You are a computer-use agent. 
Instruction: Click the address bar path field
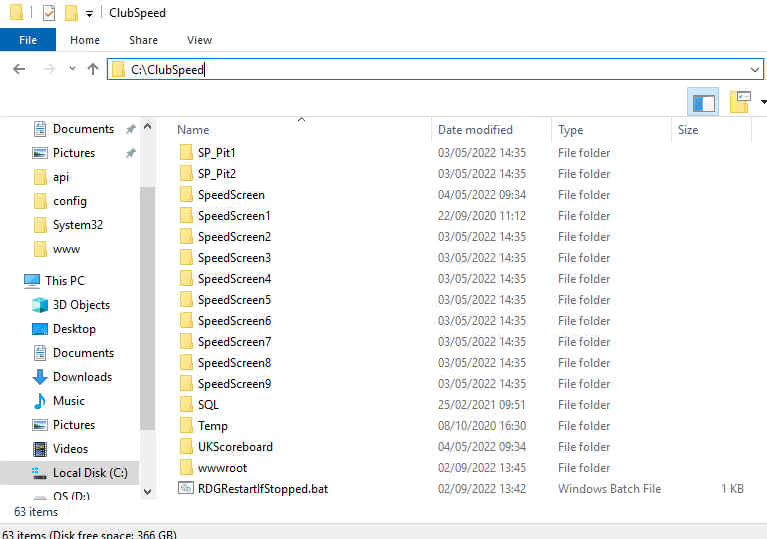pos(434,69)
